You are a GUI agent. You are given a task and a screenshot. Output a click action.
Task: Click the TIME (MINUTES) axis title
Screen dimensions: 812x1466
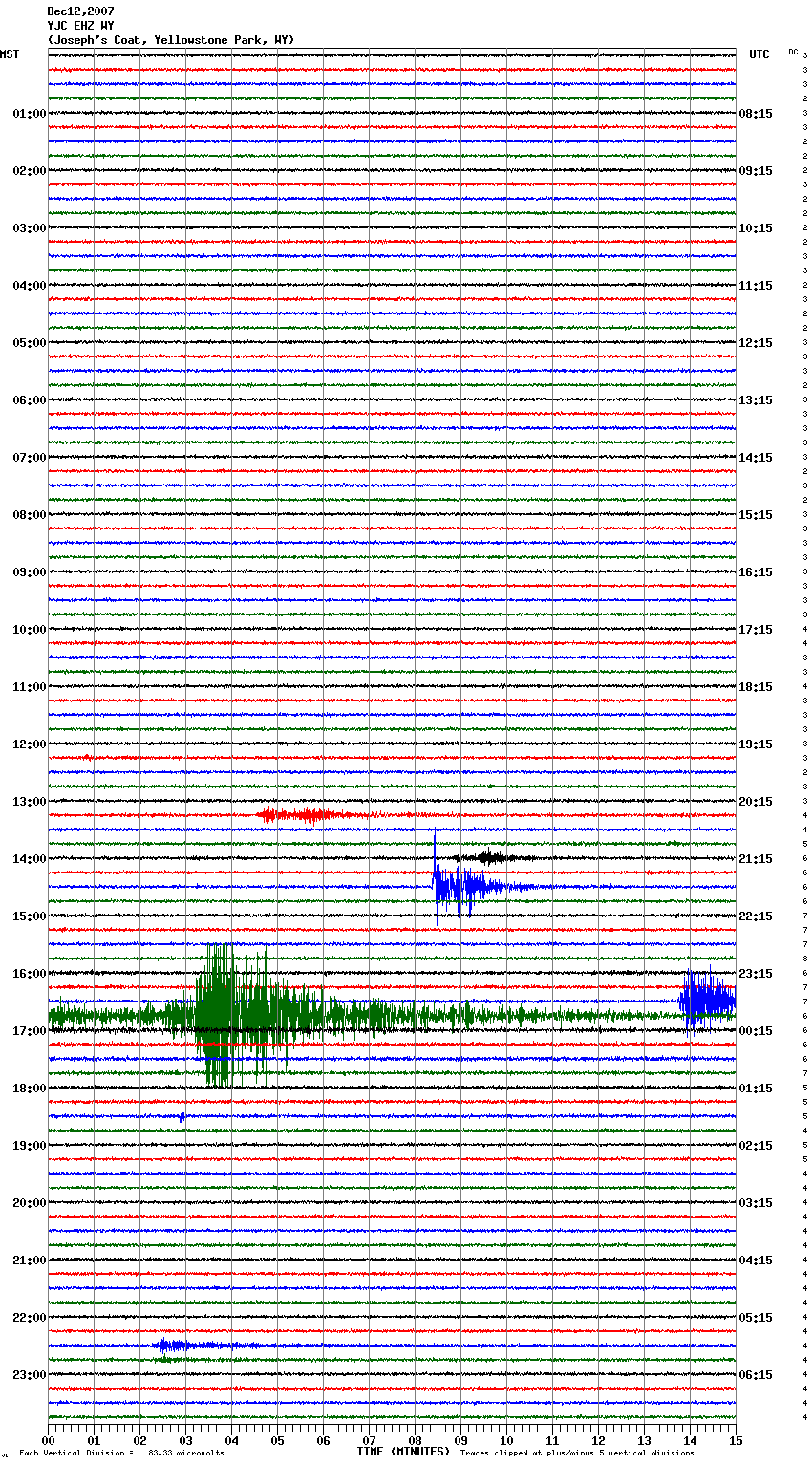tap(403, 1452)
